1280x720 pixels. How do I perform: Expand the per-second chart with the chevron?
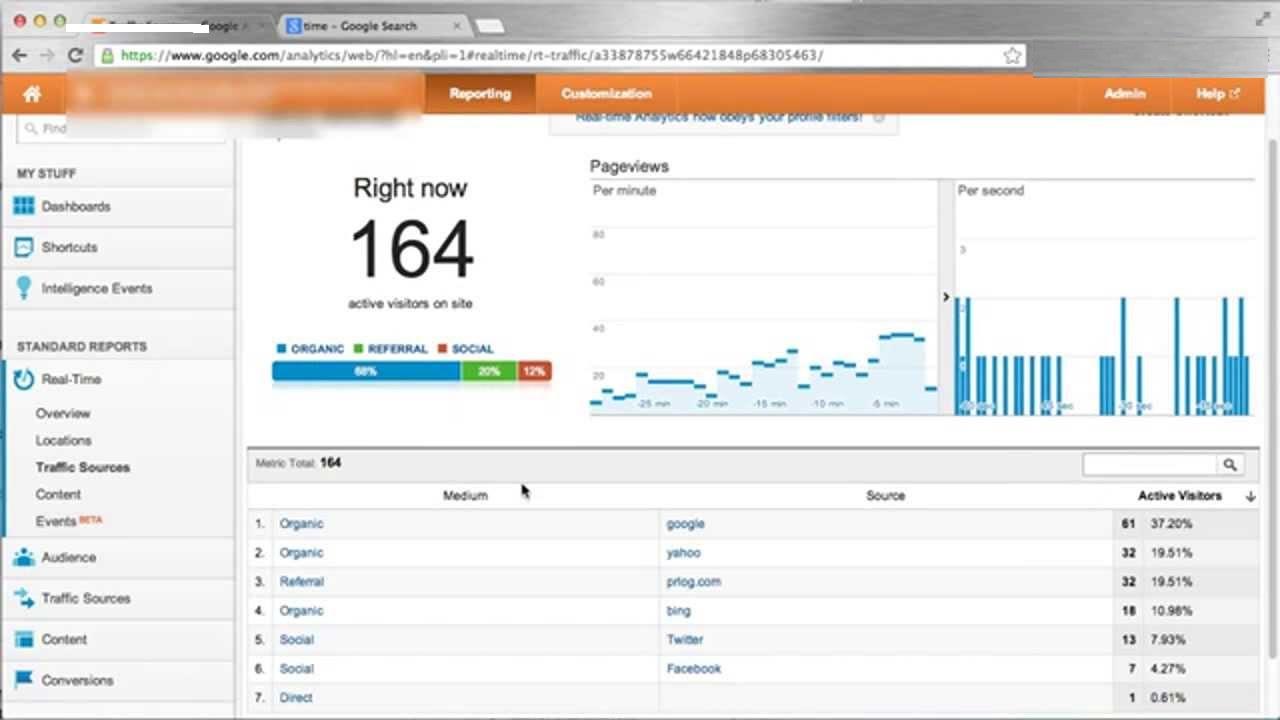pyautogui.click(x=946, y=297)
